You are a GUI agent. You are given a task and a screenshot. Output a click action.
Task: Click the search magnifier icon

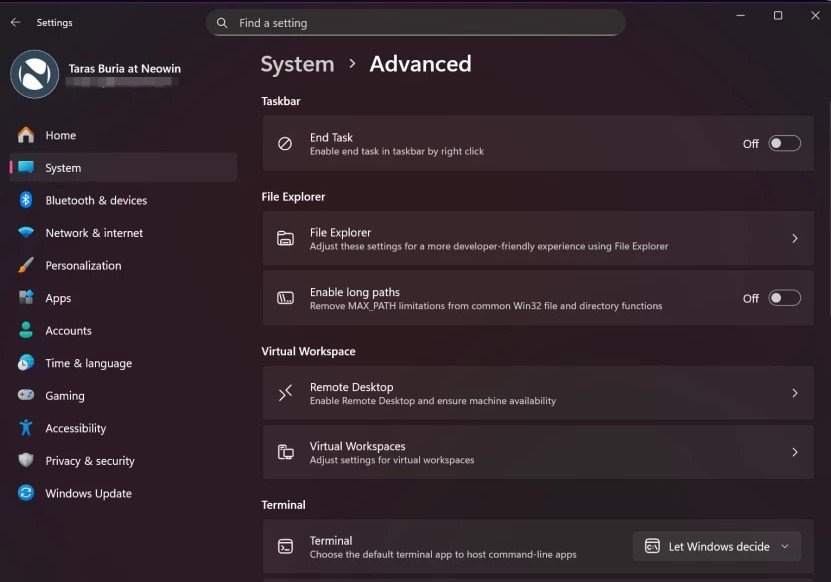pos(222,23)
